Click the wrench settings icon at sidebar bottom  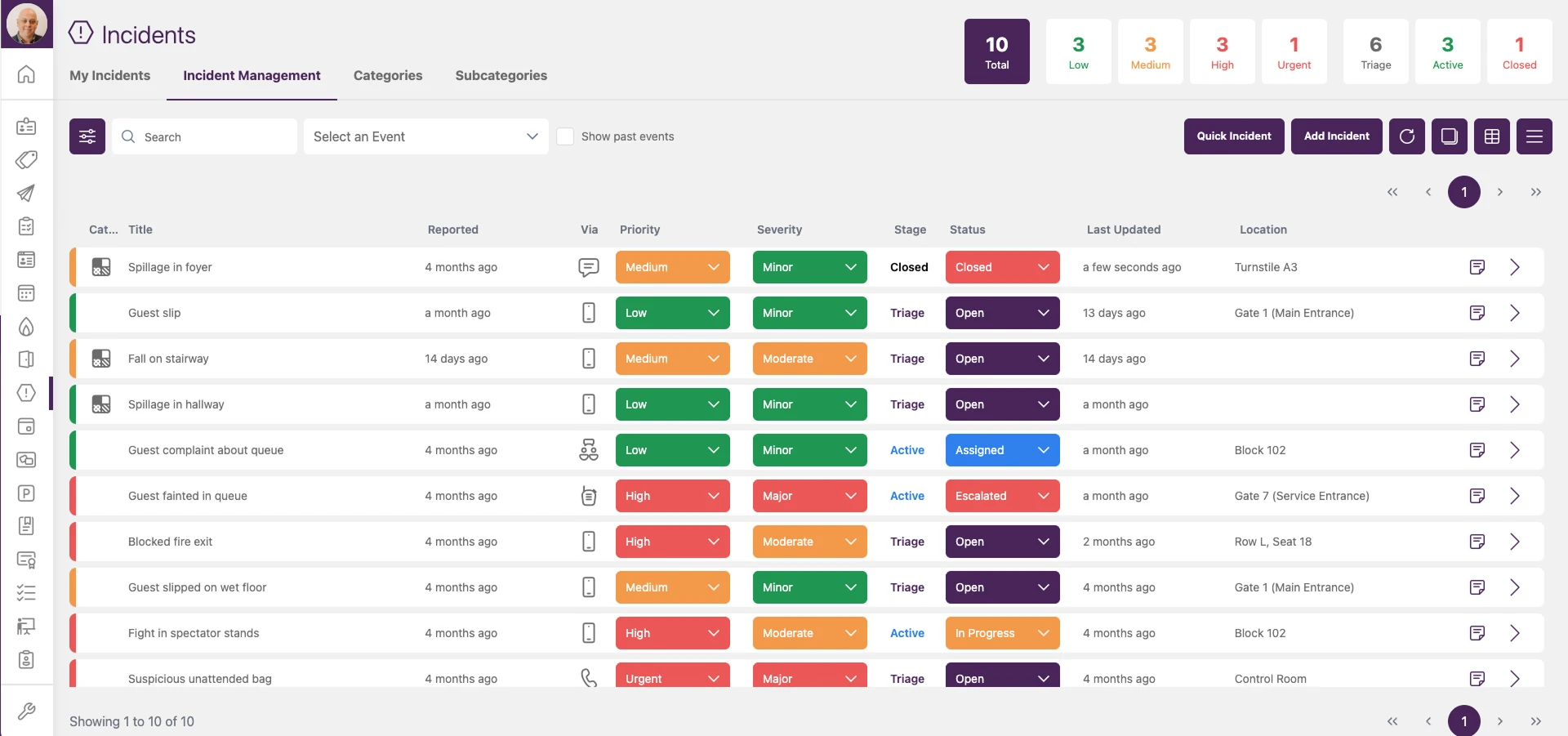point(27,711)
